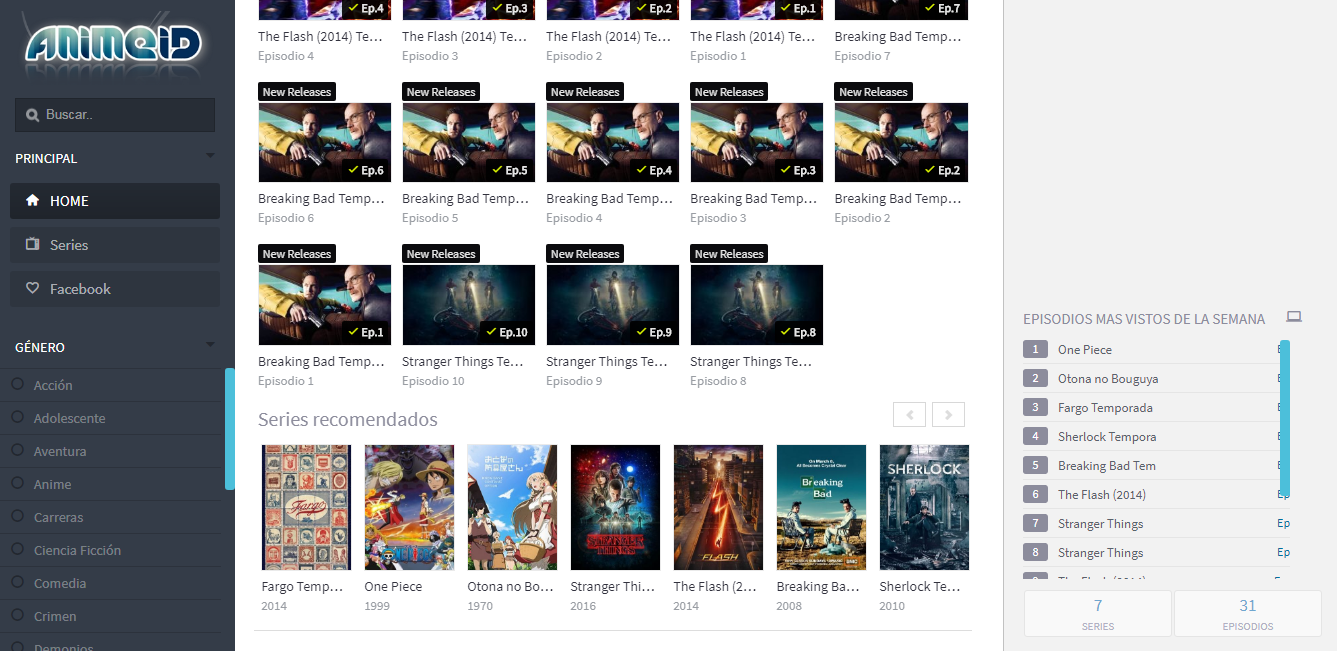This screenshot has width=1337, height=651.
Task: Open Breaking Bad Episodio 7 title link
Action: coord(898,37)
